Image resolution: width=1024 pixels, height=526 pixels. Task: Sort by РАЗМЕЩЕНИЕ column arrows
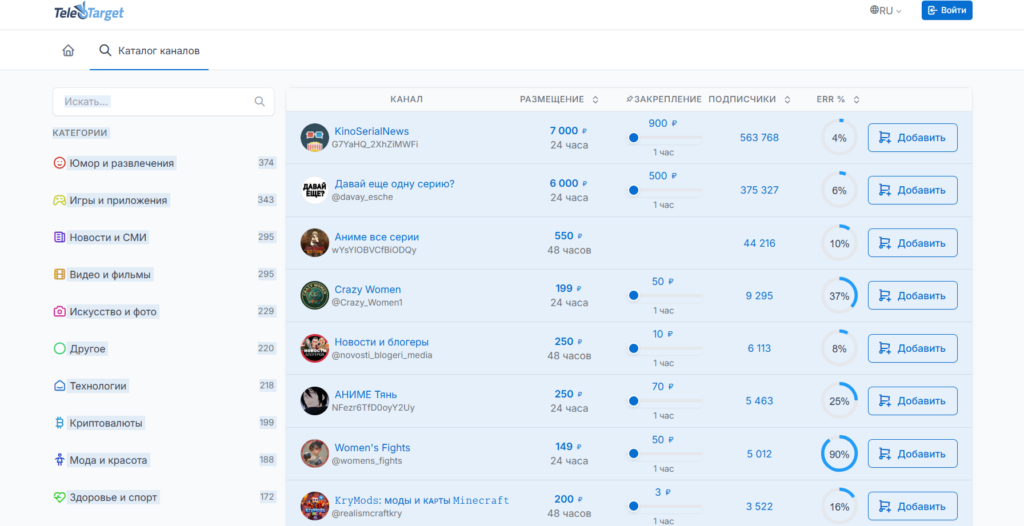click(595, 99)
